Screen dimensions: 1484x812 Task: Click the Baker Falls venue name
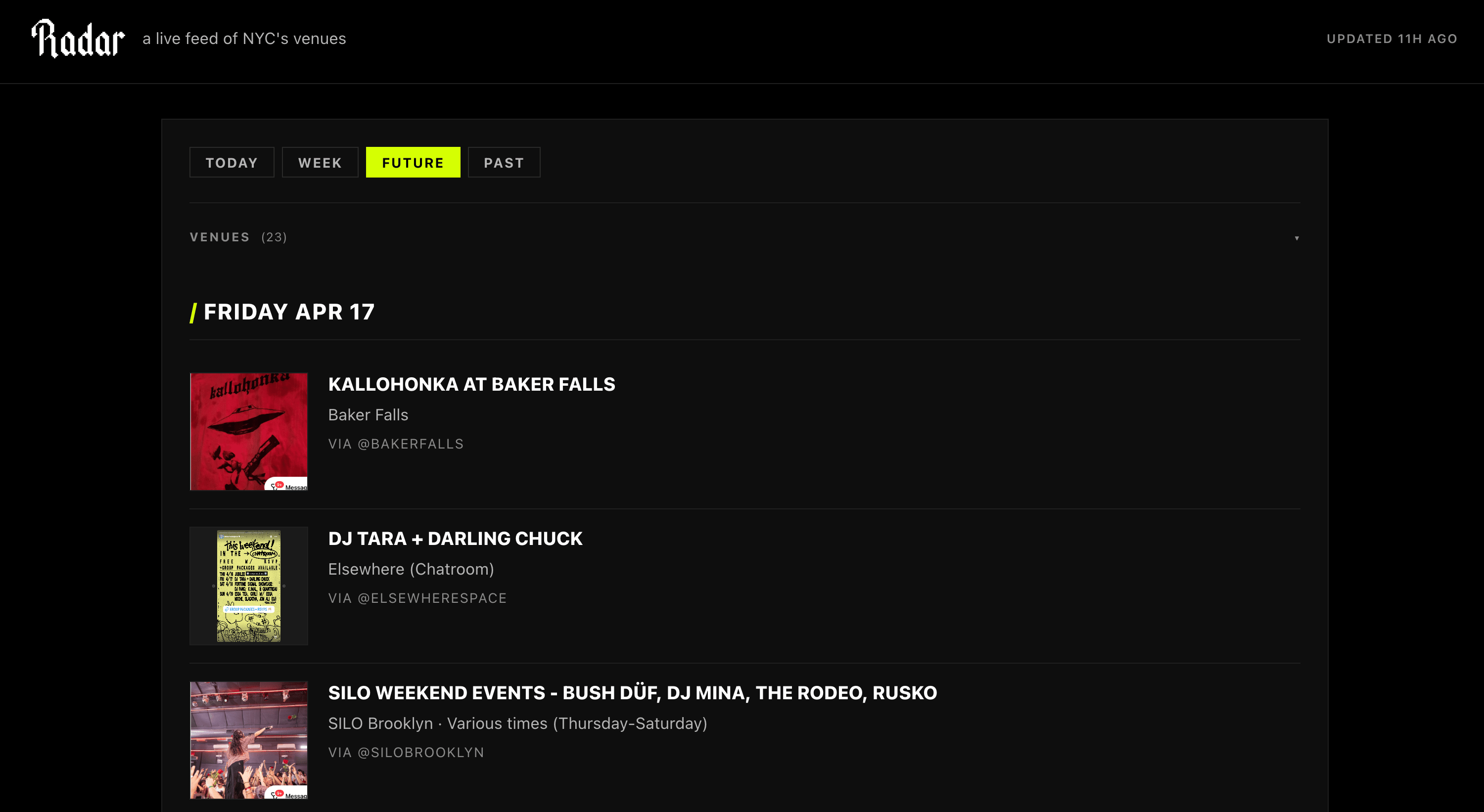tap(368, 414)
